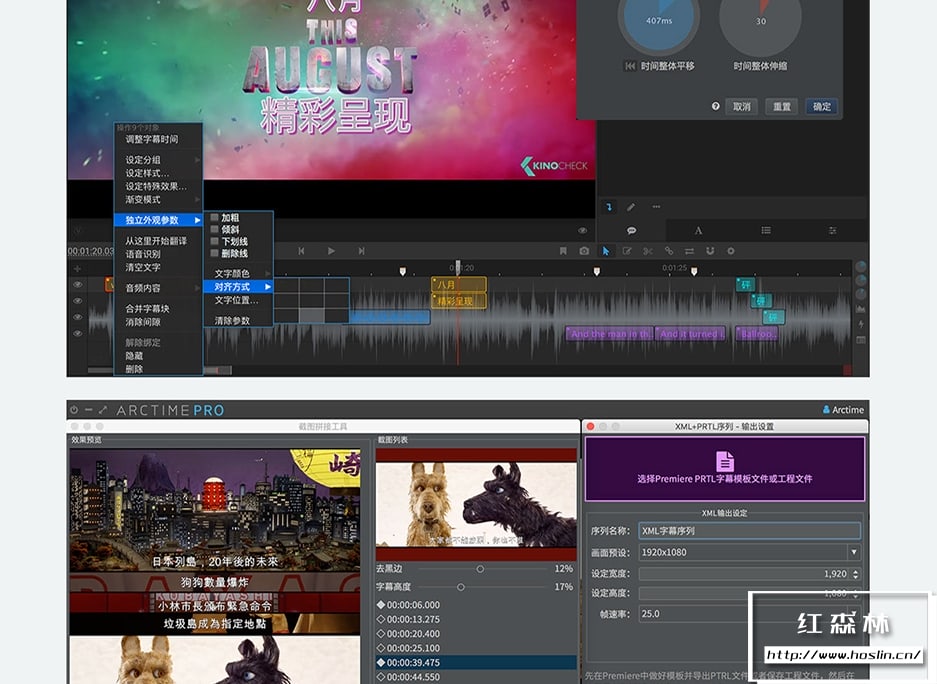Click the pencil edit icon above the panel tabs

click(x=631, y=207)
